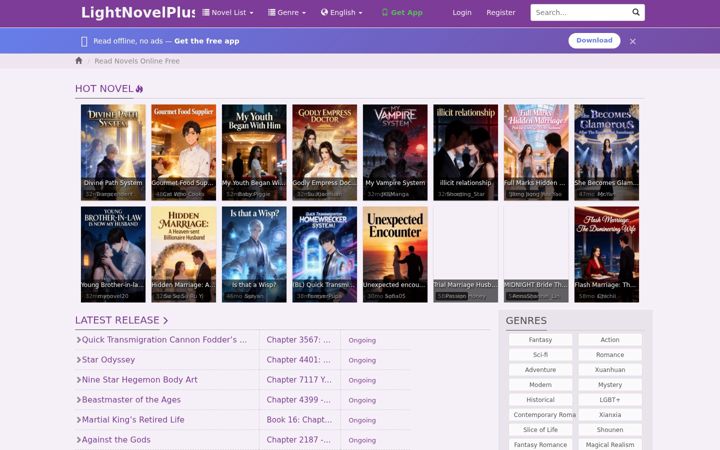Open Quick Transmigration Cannon Fodder's novel
Screen dimensions: 720x450
pyautogui.click(x=164, y=340)
